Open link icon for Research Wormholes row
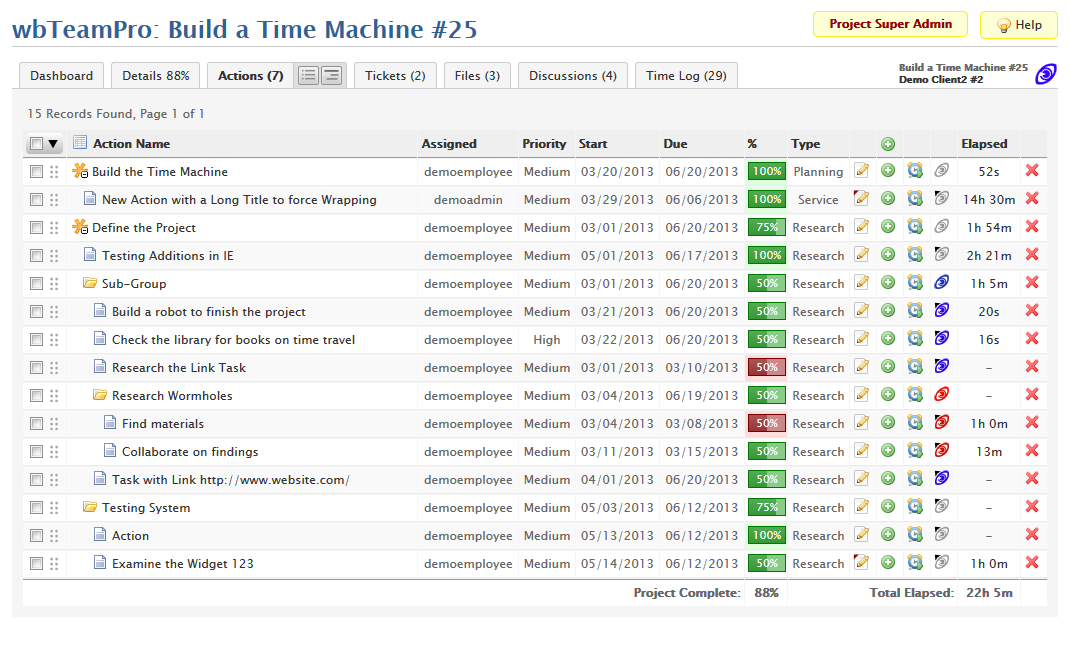The image size is (1069, 665). click(941, 395)
